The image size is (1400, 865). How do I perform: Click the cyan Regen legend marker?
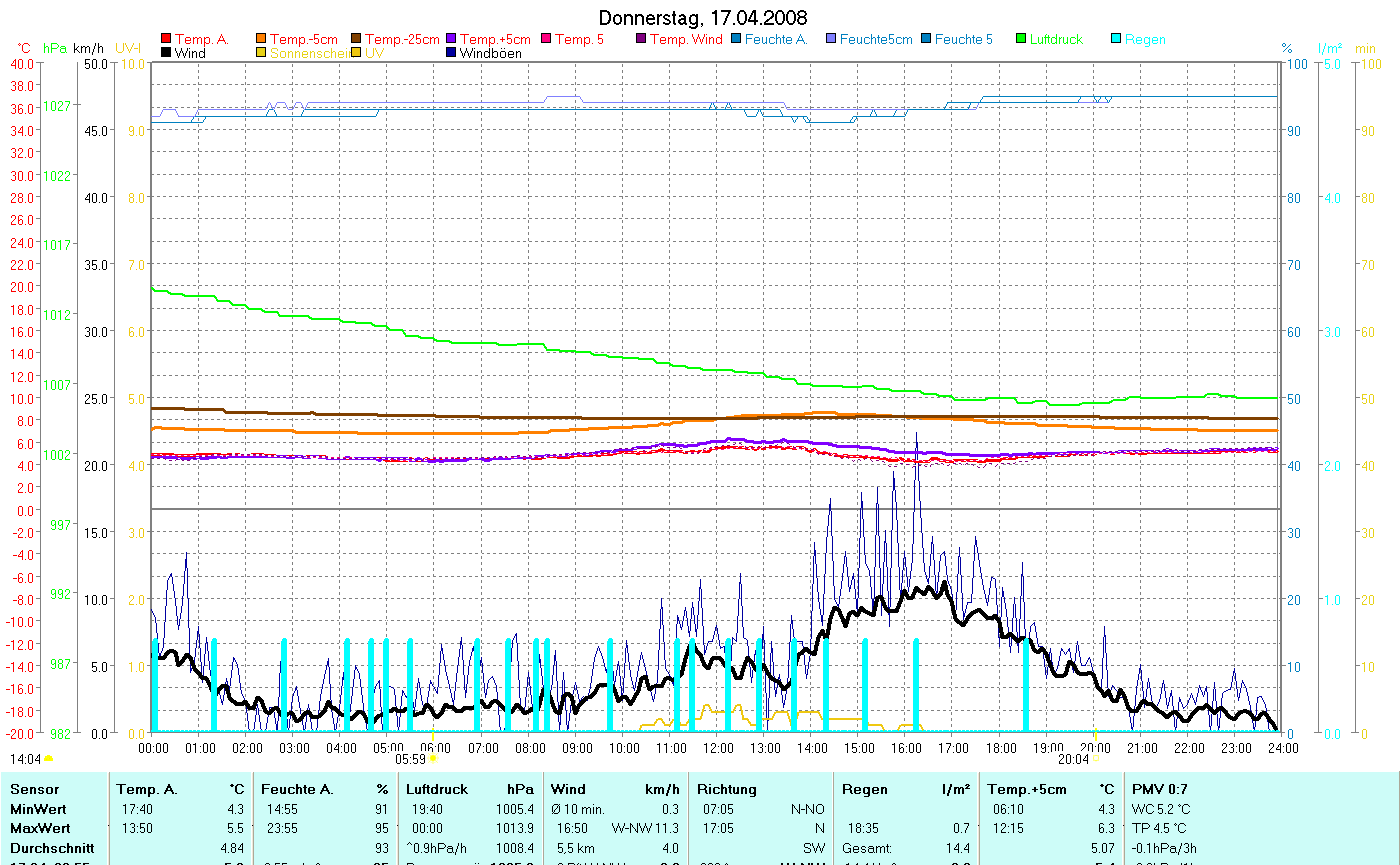[x=1116, y=40]
